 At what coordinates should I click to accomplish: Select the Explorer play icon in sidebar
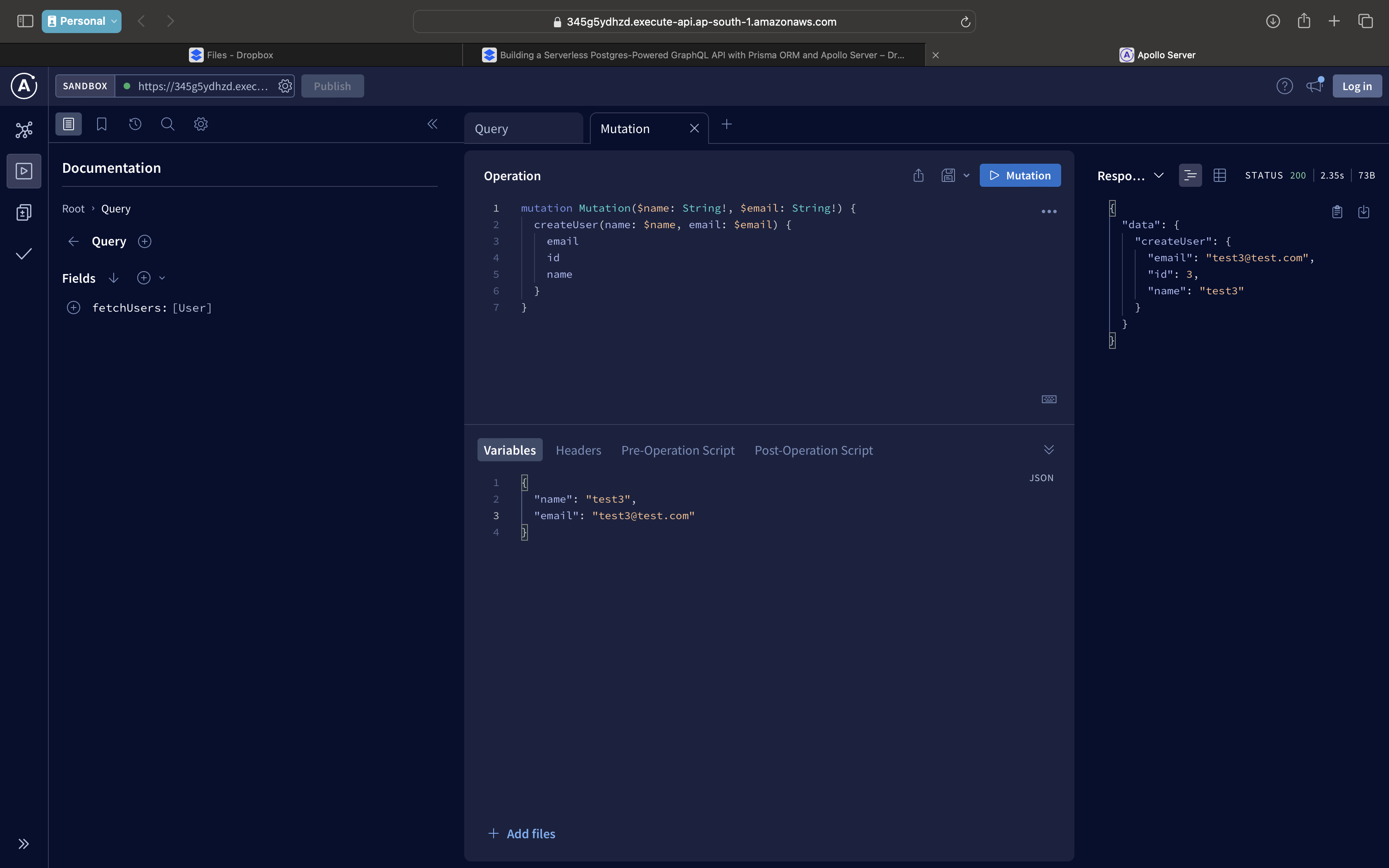tap(24, 171)
